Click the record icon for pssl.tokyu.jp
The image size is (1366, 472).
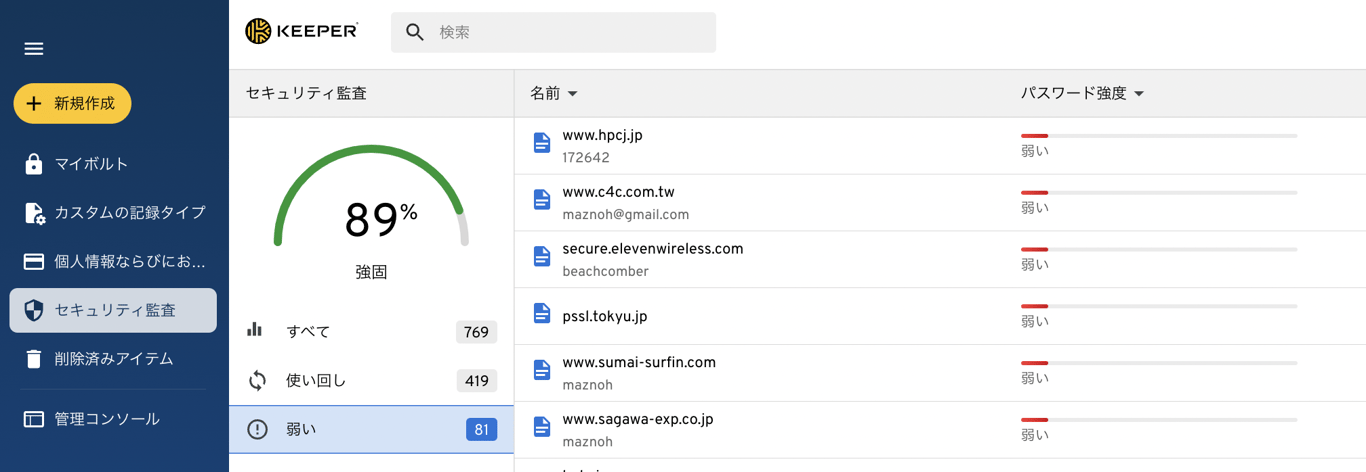tap(542, 314)
